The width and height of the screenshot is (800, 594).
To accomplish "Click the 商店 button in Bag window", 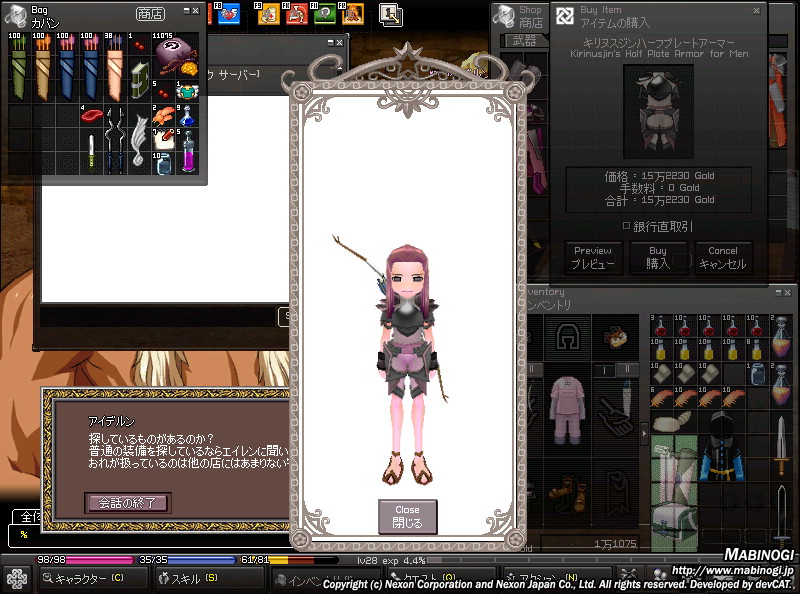I will pos(150,14).
